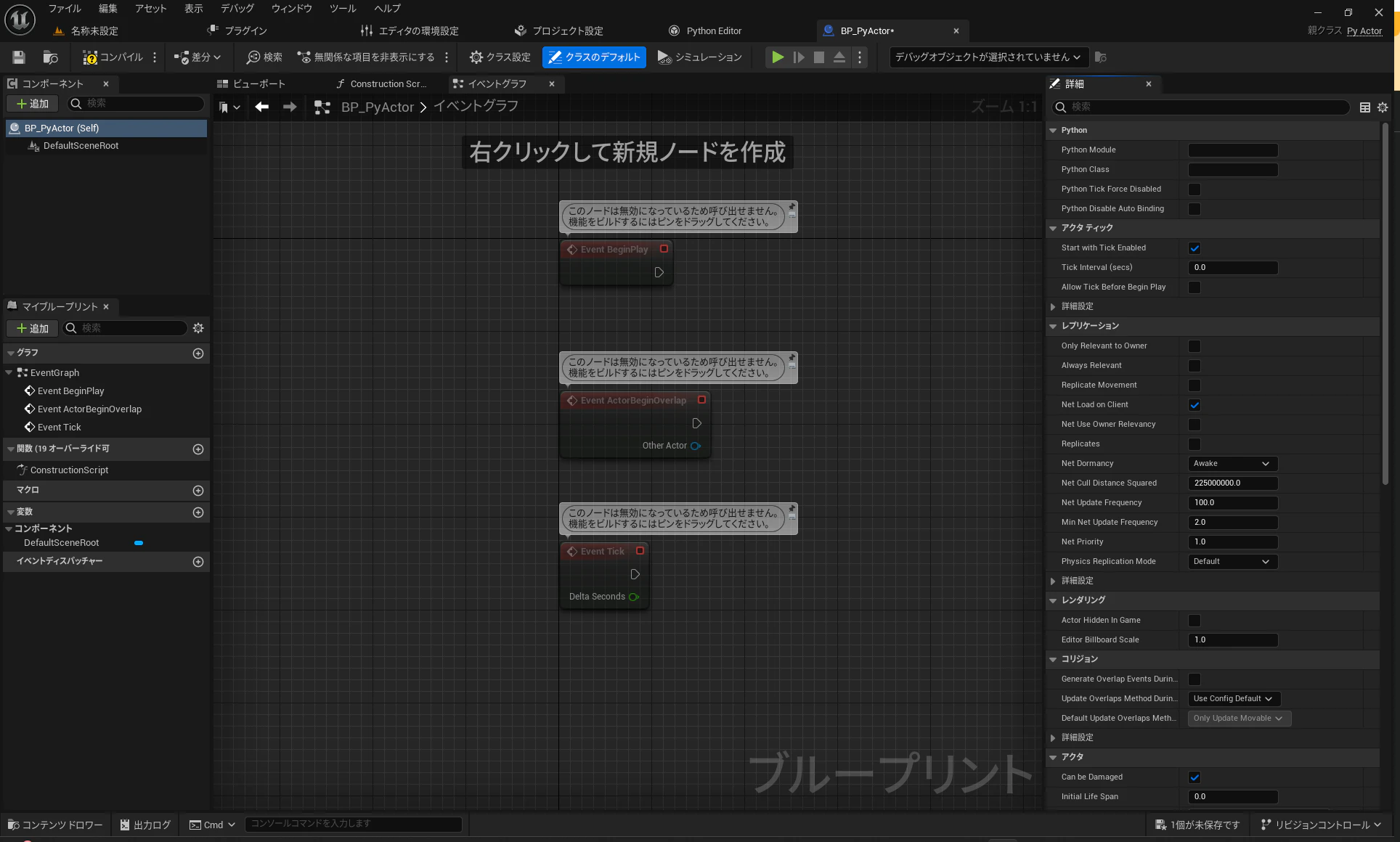Select Event Tick in My Blueprint list
Viewport: 1400px width, 842px height.
tap(59, 428)
